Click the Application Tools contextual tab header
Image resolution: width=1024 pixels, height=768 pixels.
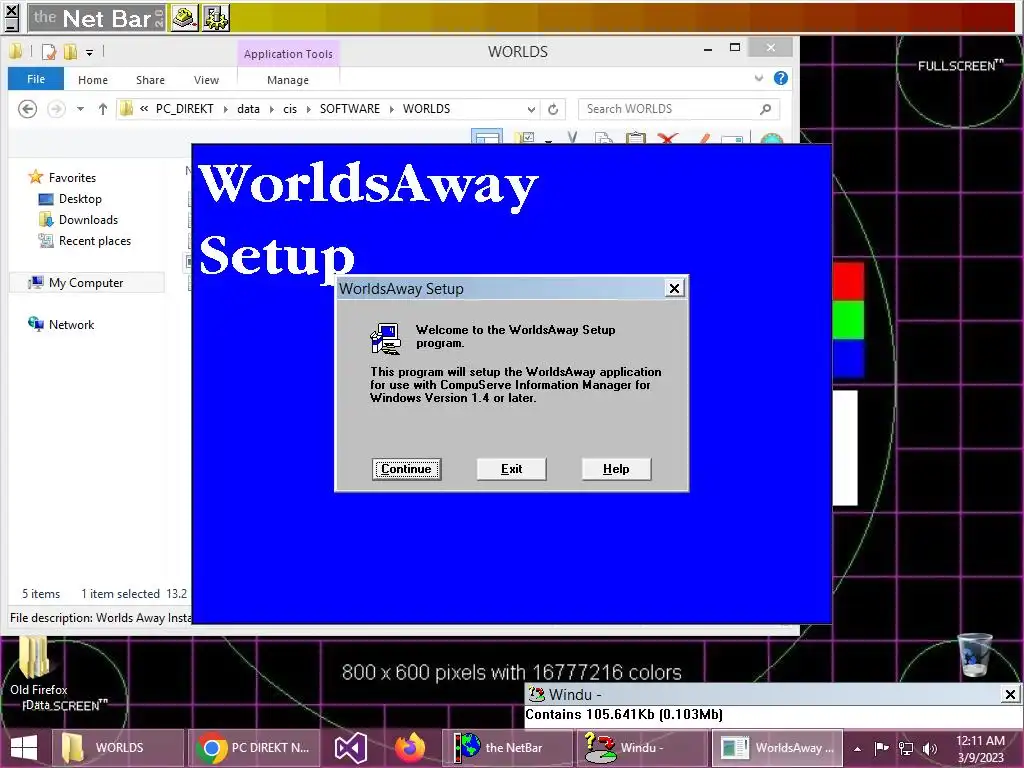click(x=288, y=54)
